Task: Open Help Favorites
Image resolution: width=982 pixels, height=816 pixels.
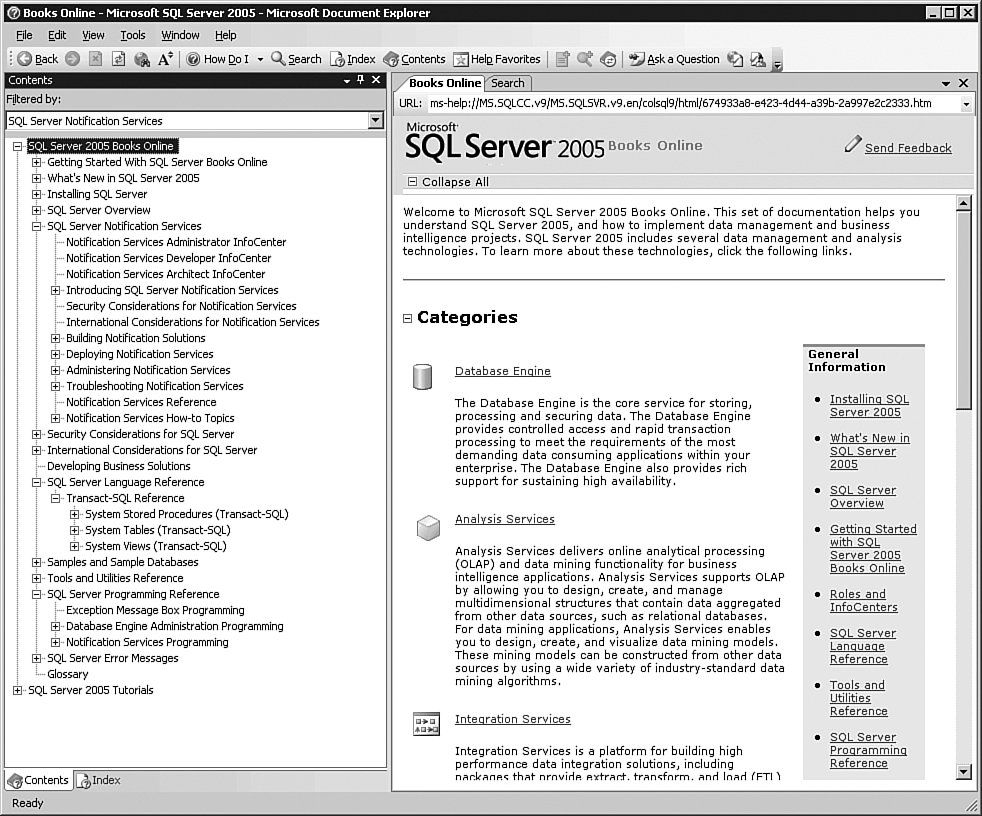Action: [497, 59]
